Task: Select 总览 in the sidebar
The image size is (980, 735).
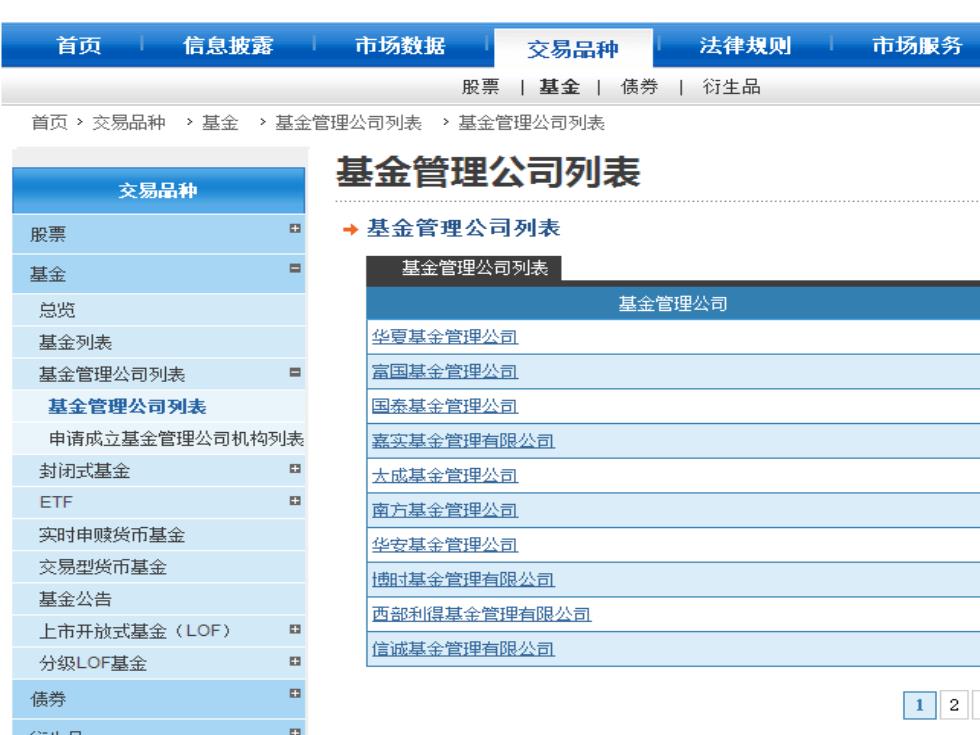Action: 57,310
